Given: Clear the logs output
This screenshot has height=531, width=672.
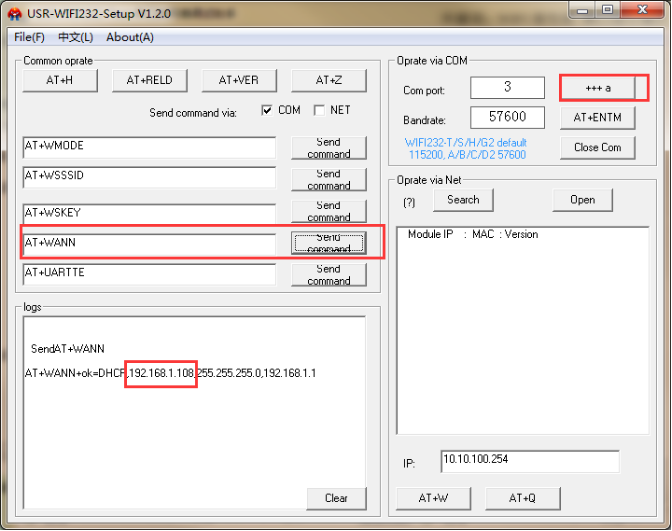Looking at the screenshot, I should [x=336, y=498].
